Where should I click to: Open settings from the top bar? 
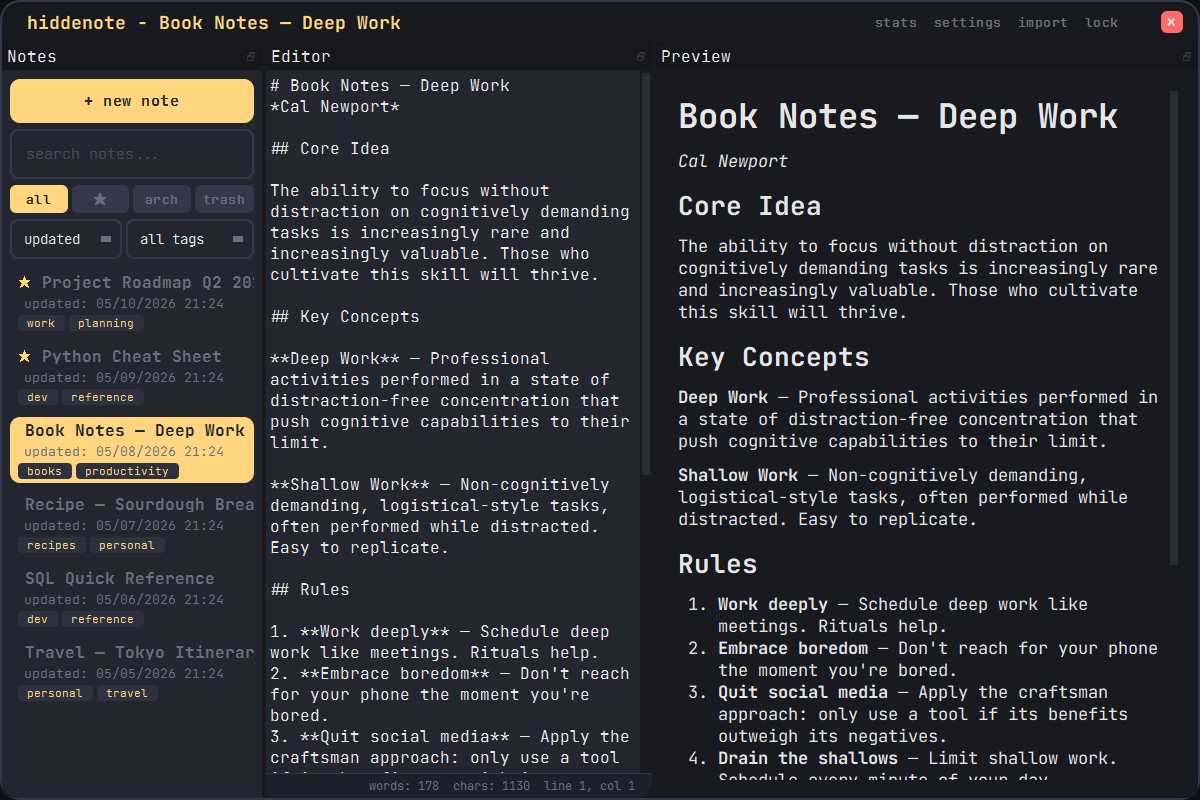tap(967, 22)
